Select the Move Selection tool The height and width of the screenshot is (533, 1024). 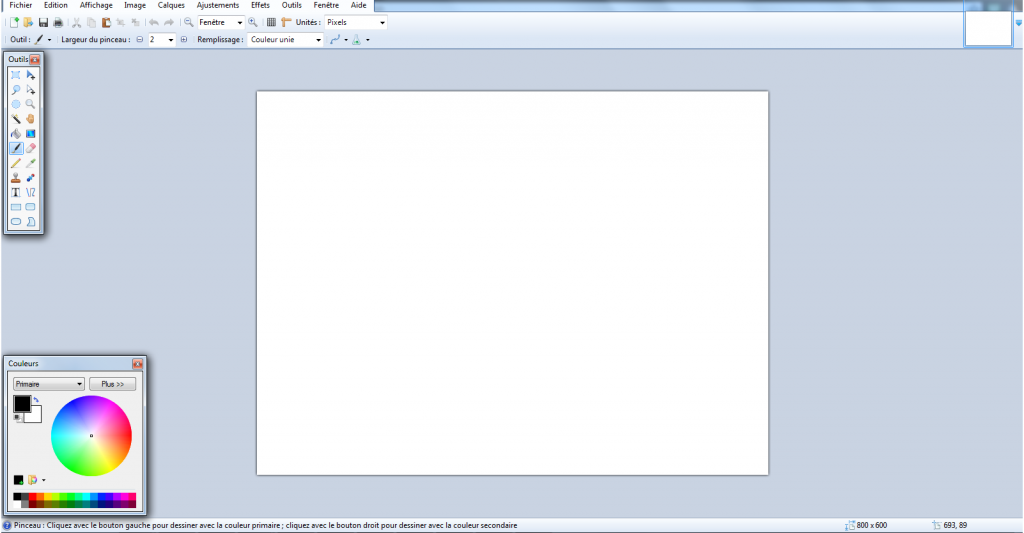coord(31,89)
